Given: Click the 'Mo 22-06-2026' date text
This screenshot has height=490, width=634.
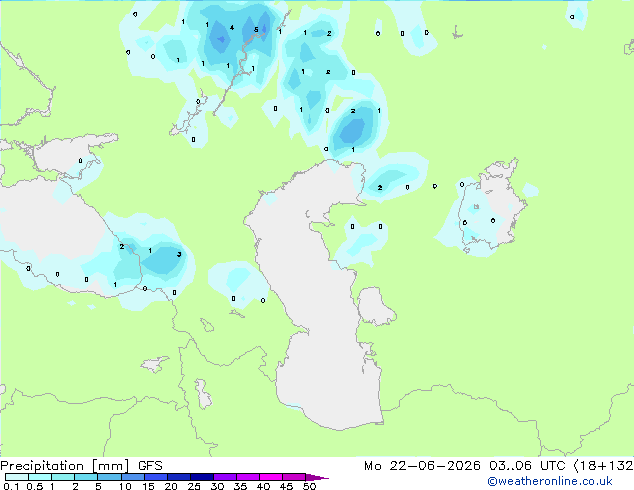Looking at the screenshot, I should (x=422, y=466).
